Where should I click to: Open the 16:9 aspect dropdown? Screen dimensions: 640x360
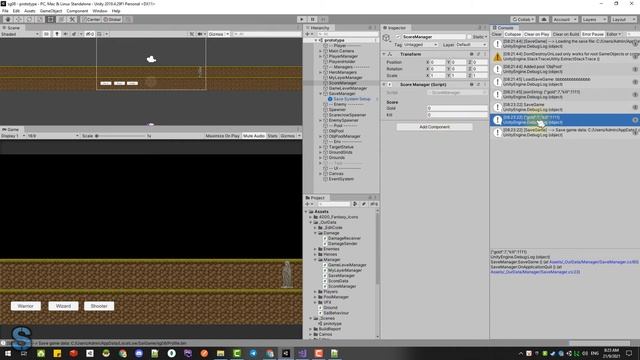tap(53, 136)
